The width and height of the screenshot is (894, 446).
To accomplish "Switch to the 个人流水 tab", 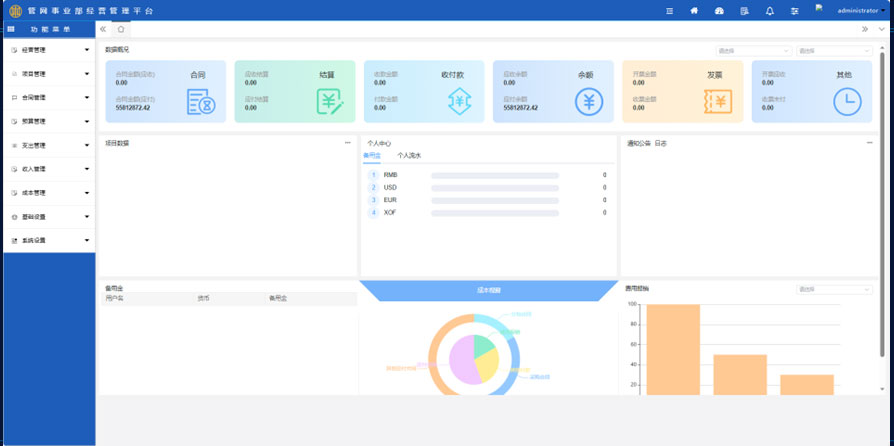I will tap(409, 156).
